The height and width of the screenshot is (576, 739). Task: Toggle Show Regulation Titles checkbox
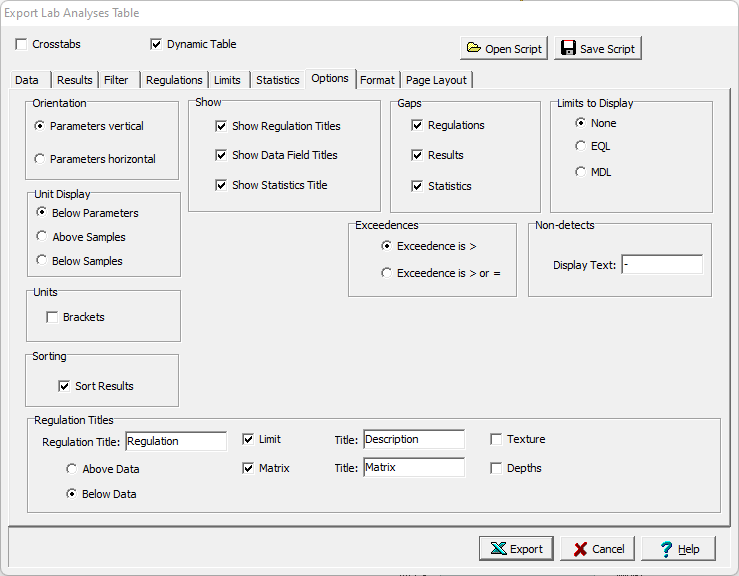point(221,126)
